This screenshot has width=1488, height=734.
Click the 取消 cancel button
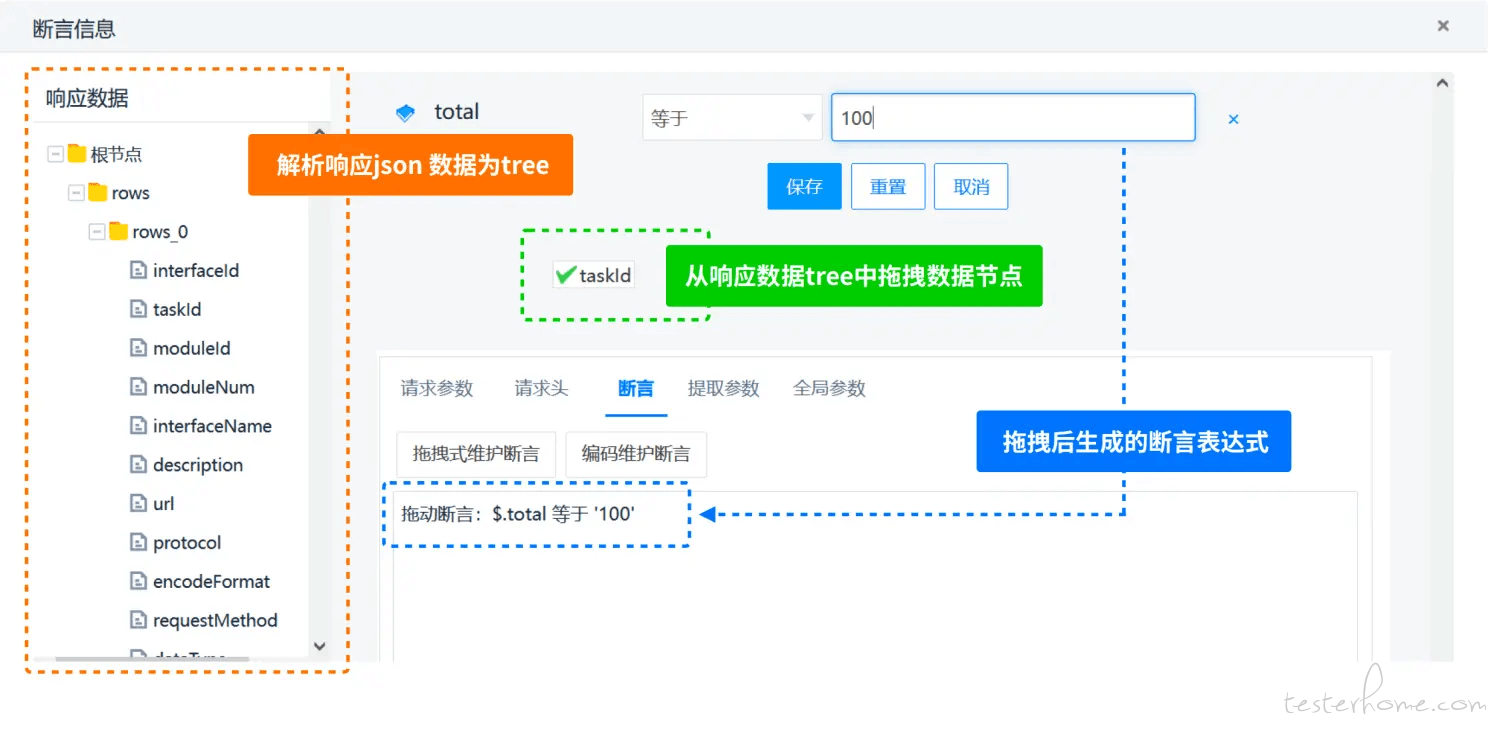pos(971,187)
